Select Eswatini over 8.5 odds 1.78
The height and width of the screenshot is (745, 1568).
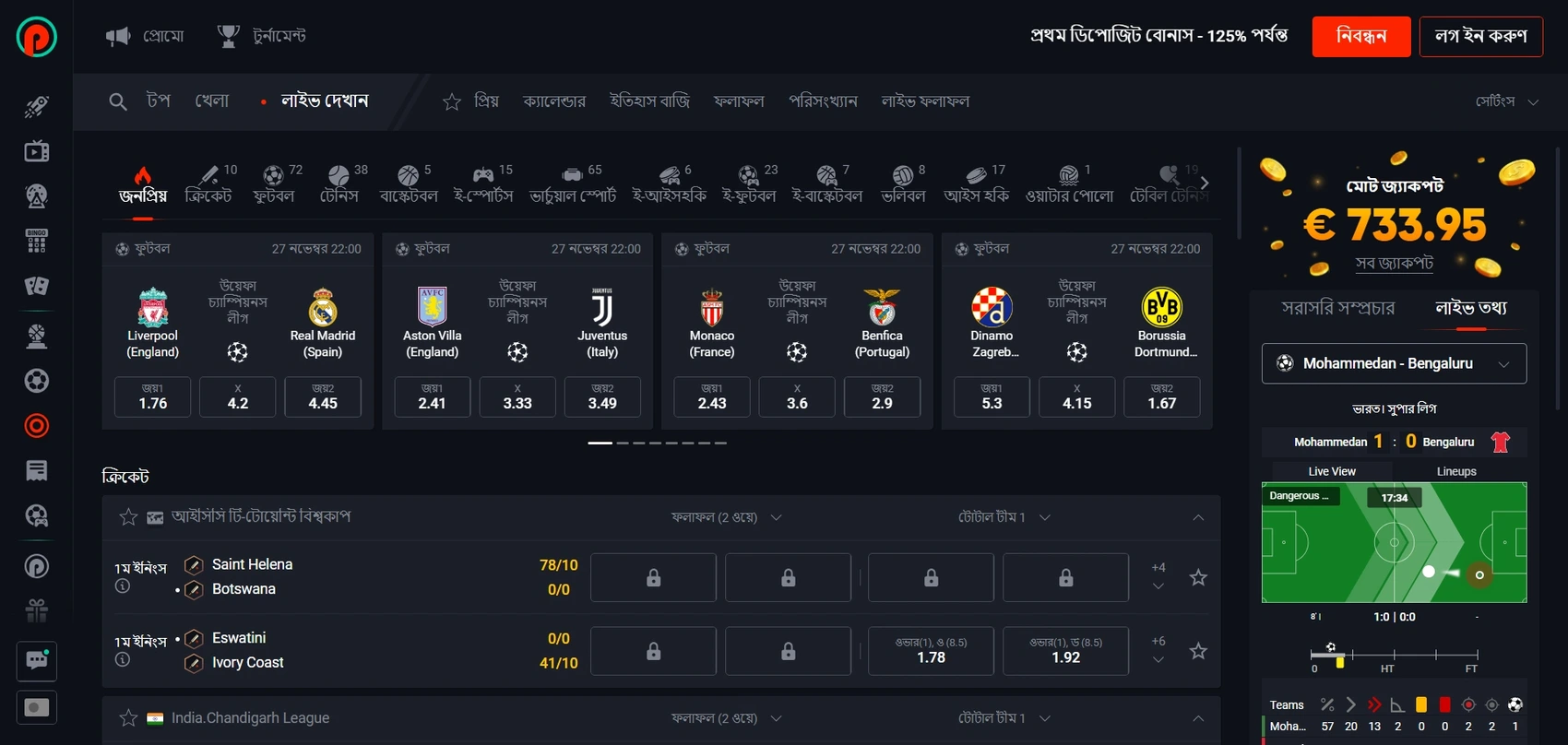pyautogui.click(x=931, y=651)
